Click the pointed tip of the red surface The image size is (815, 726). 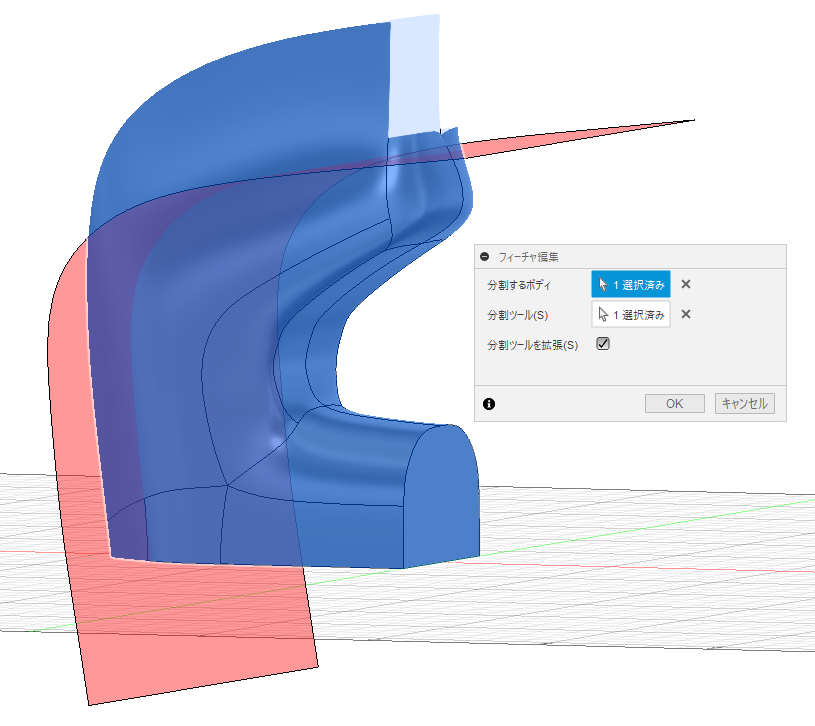click(690, 121)
